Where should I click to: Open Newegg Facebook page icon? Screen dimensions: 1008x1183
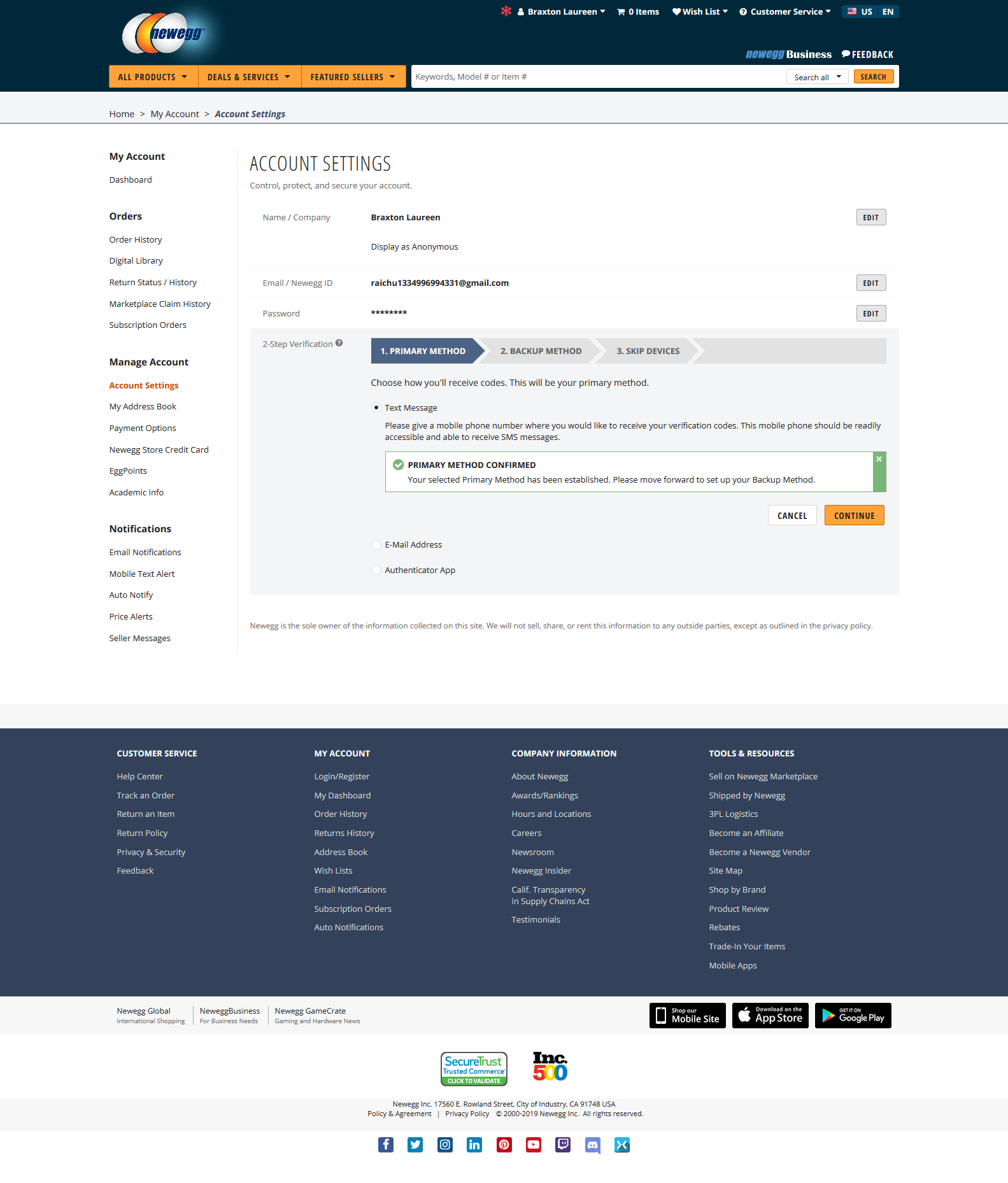[x=386, y=1145]
